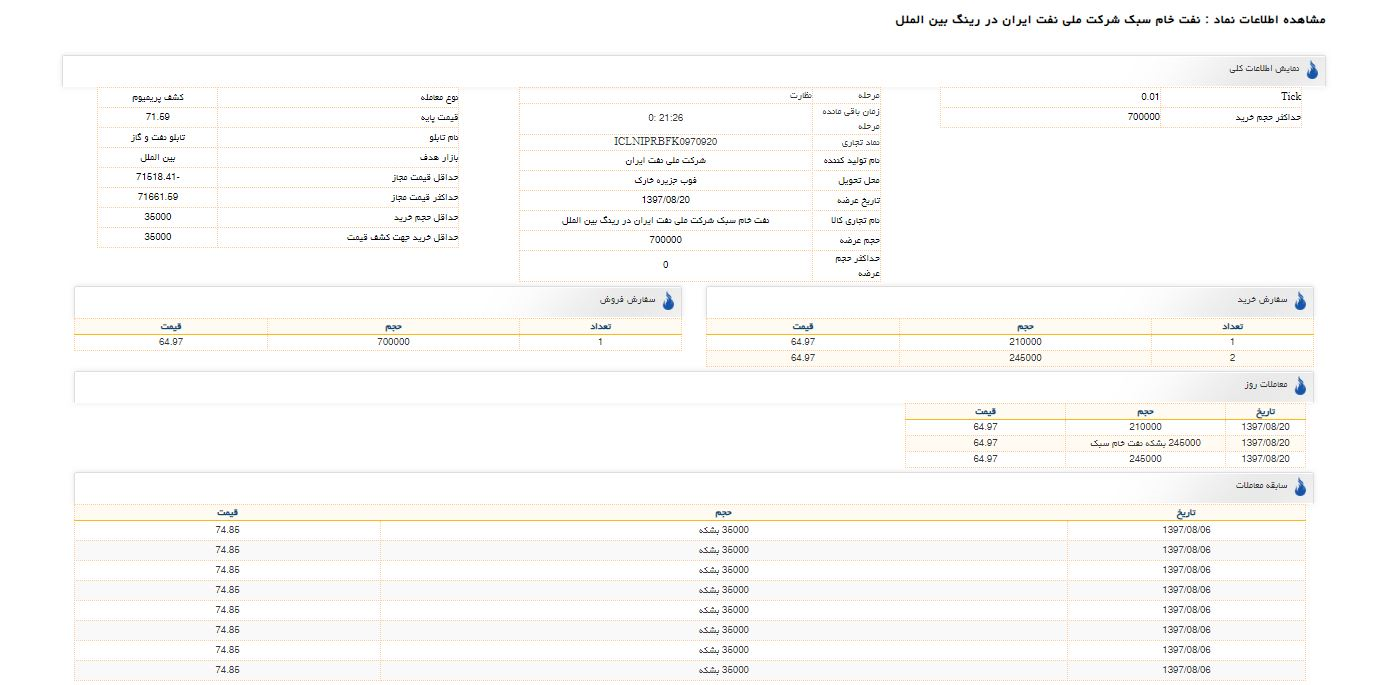Click the قیمت header in the buy orders table
1382x685 pixels.
[x=803, y=326]
